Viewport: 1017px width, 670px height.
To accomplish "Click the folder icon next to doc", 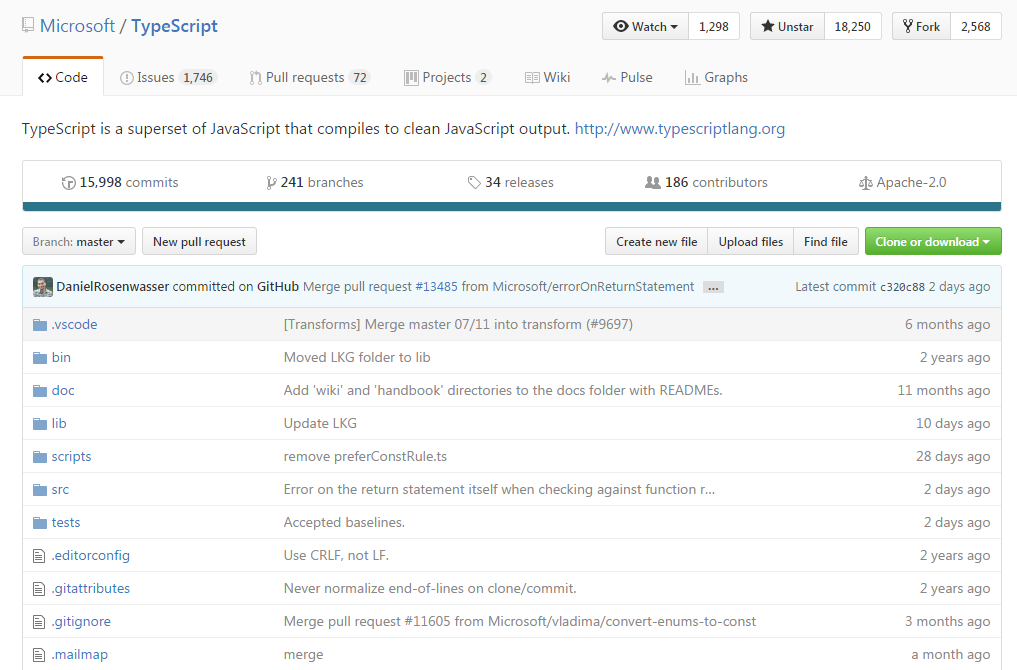I will (40, 390).
